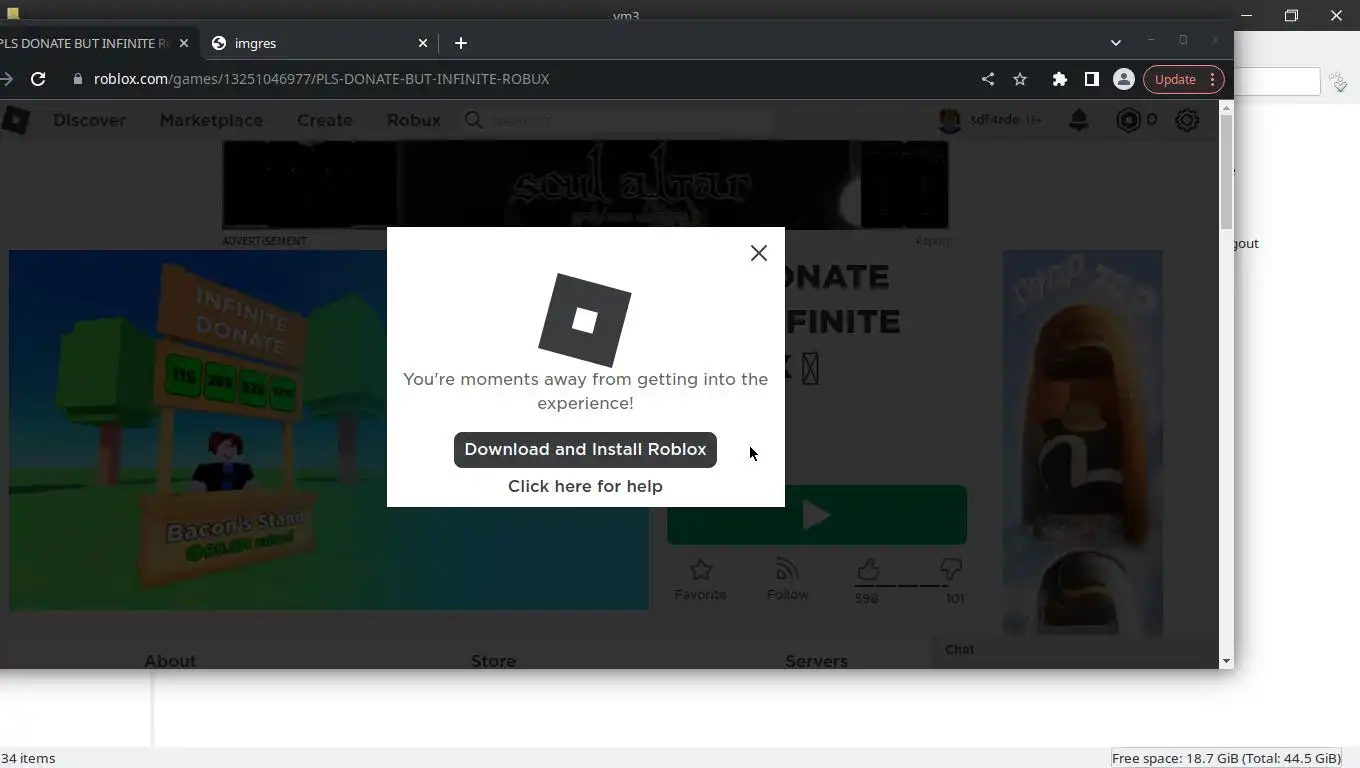Open the Create nav link
Viewport: 1360px width, 768px height.
click(x=325, y=120)
